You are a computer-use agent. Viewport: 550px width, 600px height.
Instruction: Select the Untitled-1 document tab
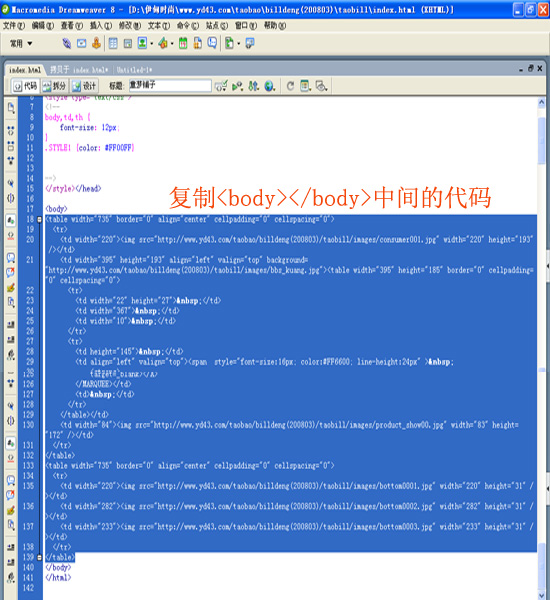pos(134,70)
